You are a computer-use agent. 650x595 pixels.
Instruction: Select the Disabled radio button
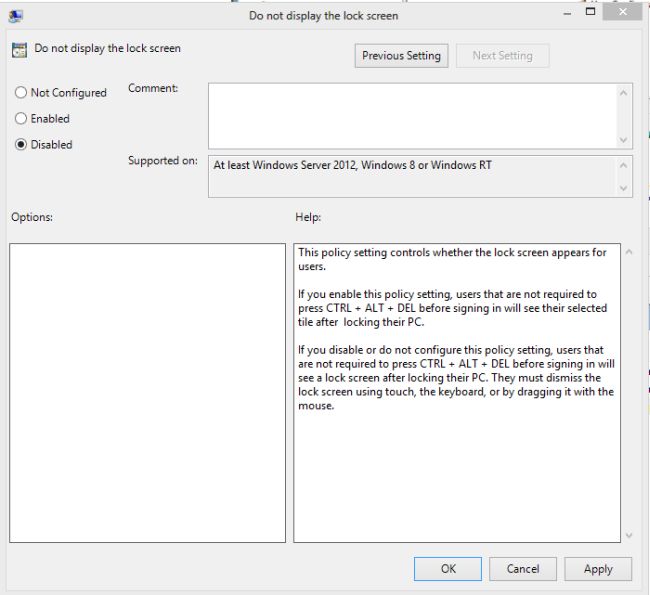21,145
